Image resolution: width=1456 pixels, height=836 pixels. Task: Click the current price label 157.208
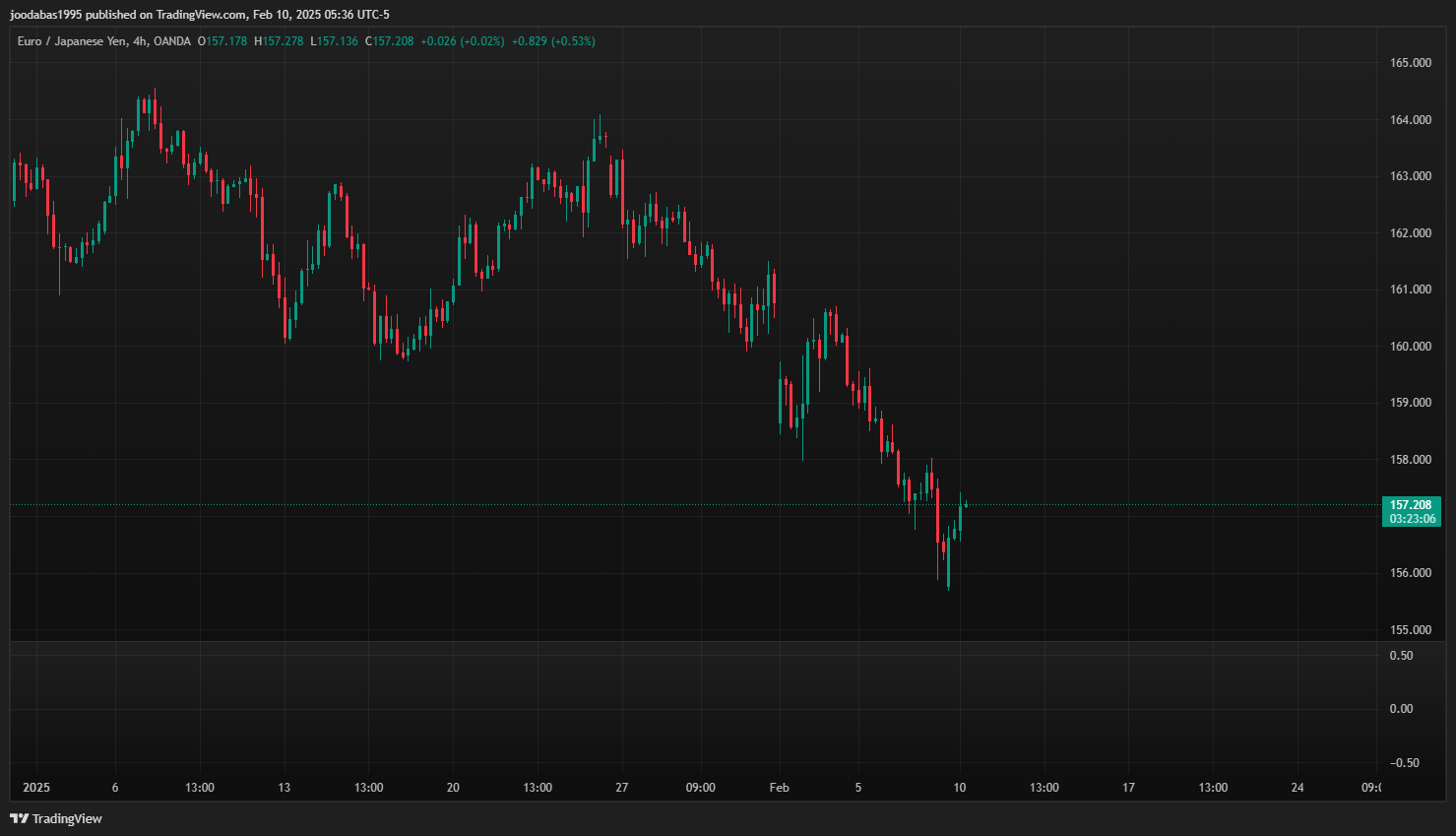coord(1410,505)
